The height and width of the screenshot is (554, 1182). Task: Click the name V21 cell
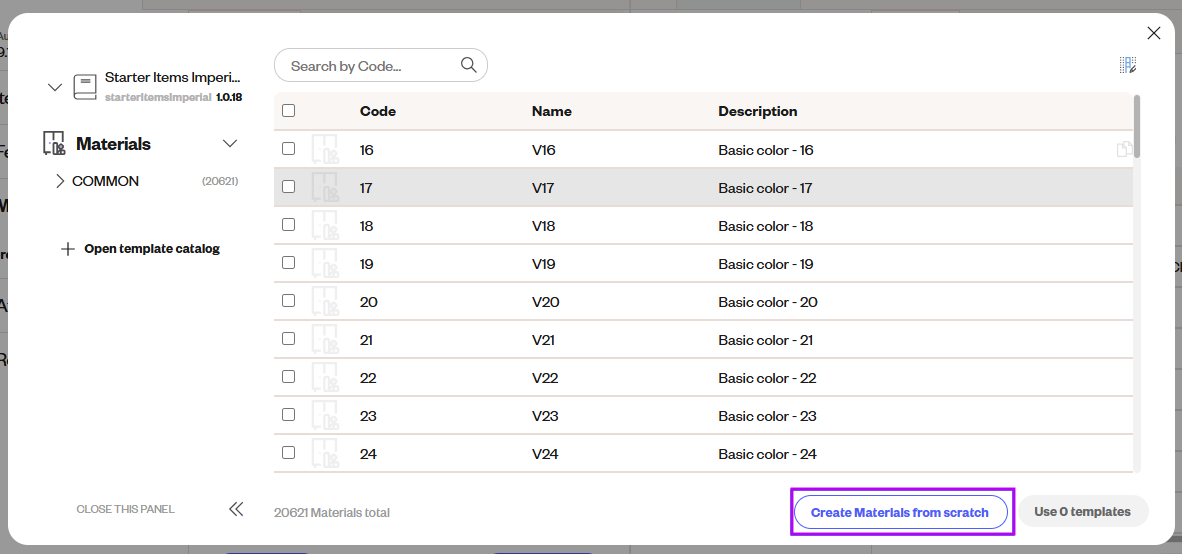tap(543, 339)
